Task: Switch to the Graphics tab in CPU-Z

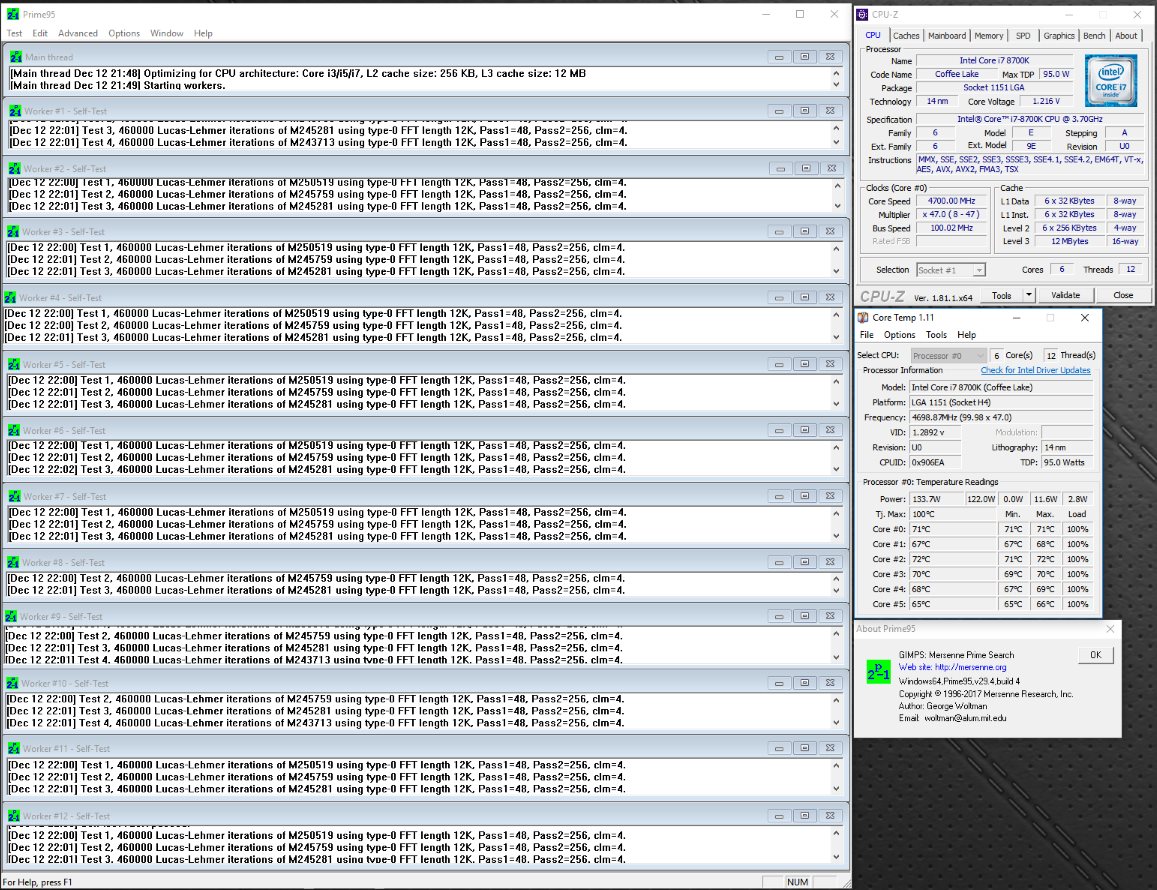Action: coord(1059,35)
